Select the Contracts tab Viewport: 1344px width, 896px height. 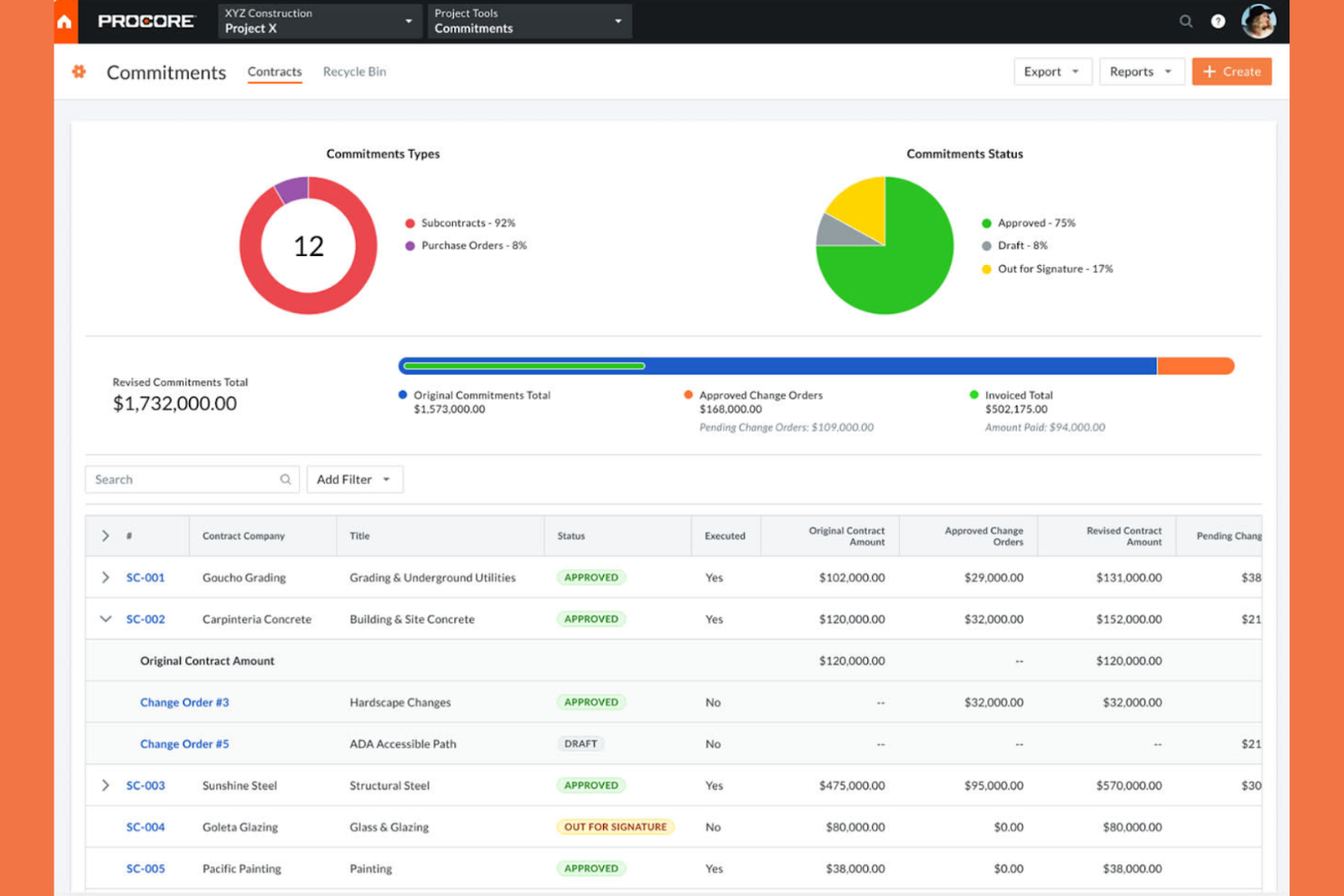pyautogui.click(x=274, y=72)
